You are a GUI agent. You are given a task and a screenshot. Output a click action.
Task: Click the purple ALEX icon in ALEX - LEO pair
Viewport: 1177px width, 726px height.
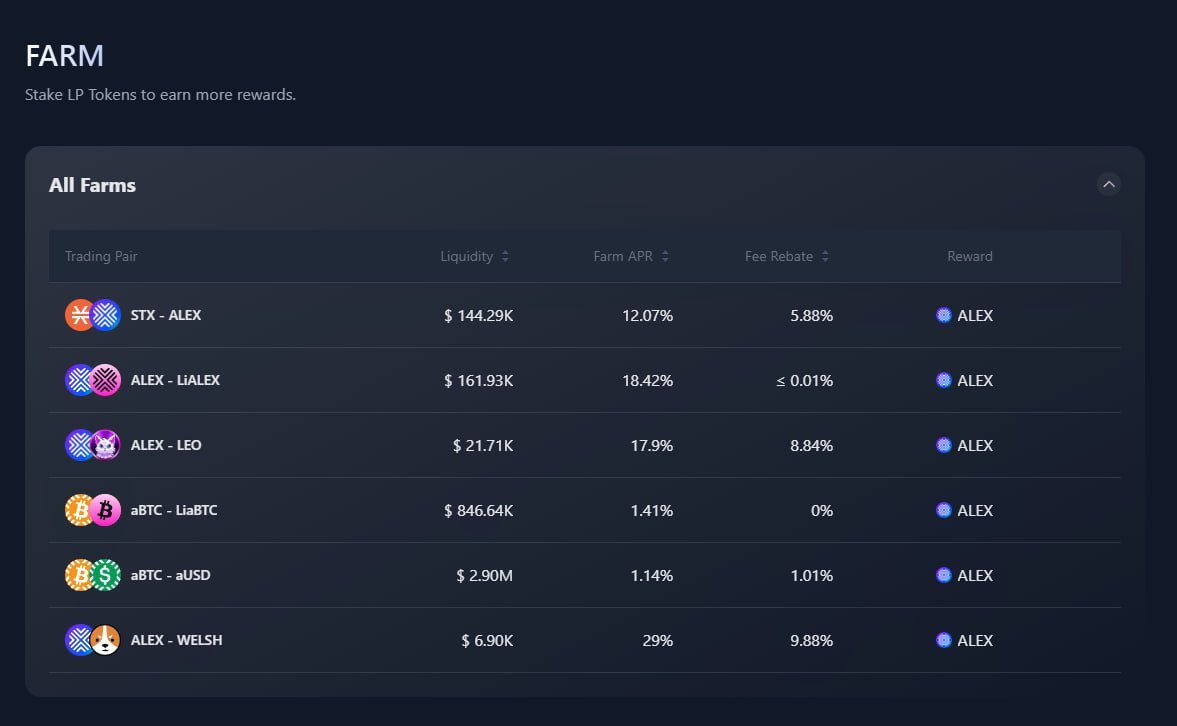80,444
